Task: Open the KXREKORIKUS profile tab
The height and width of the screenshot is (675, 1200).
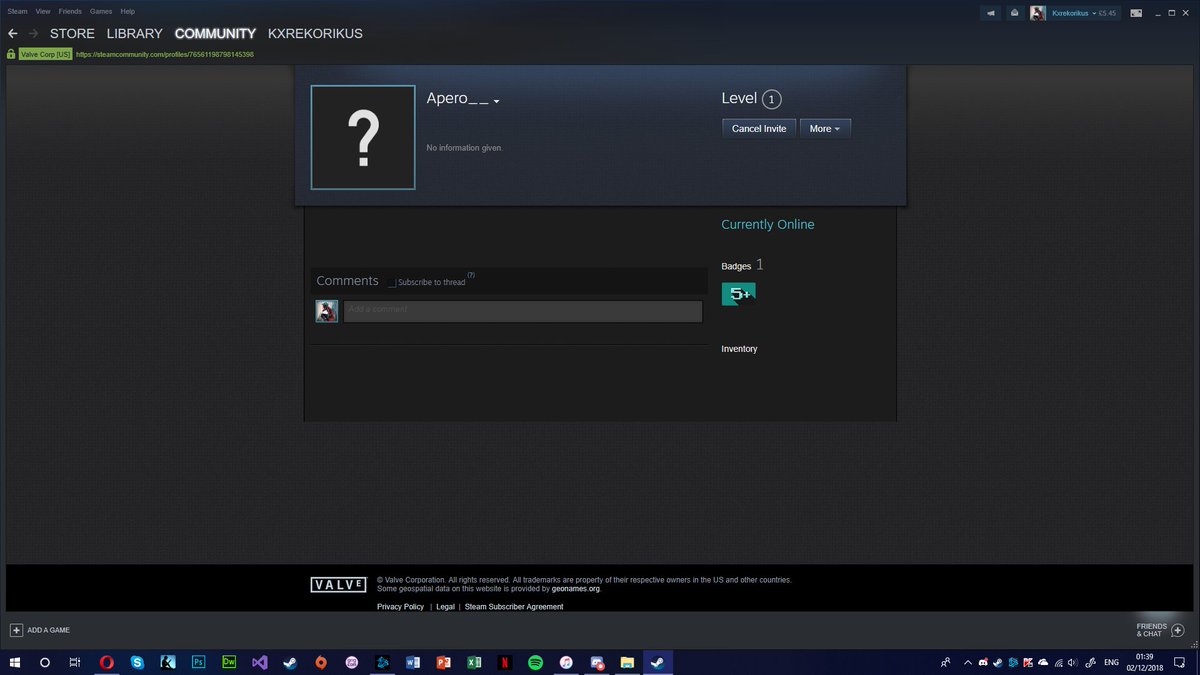Action: pos(315,34)
